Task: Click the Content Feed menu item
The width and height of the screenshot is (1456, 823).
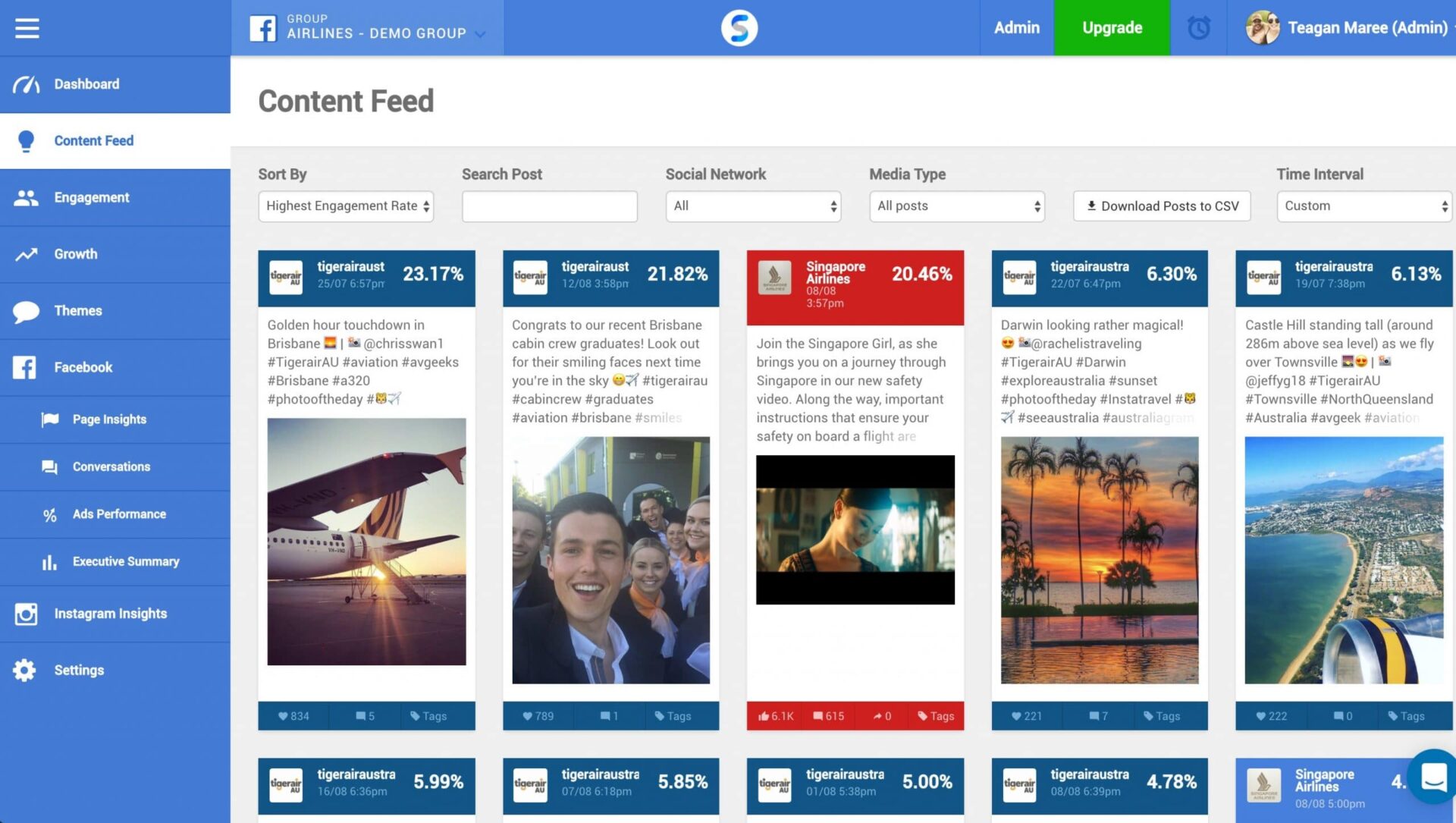Action: 93,140
